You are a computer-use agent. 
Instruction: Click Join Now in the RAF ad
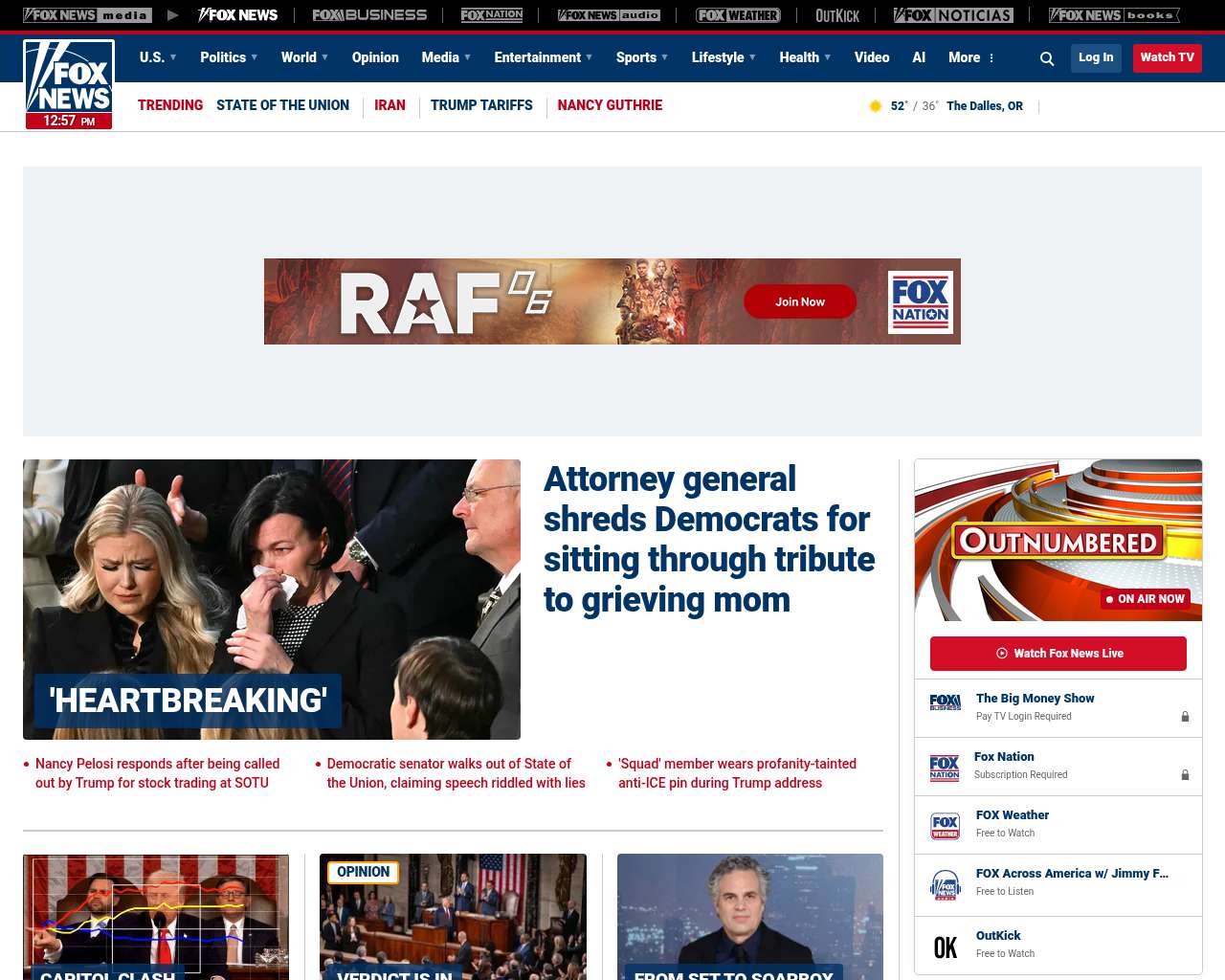(800, 301)
